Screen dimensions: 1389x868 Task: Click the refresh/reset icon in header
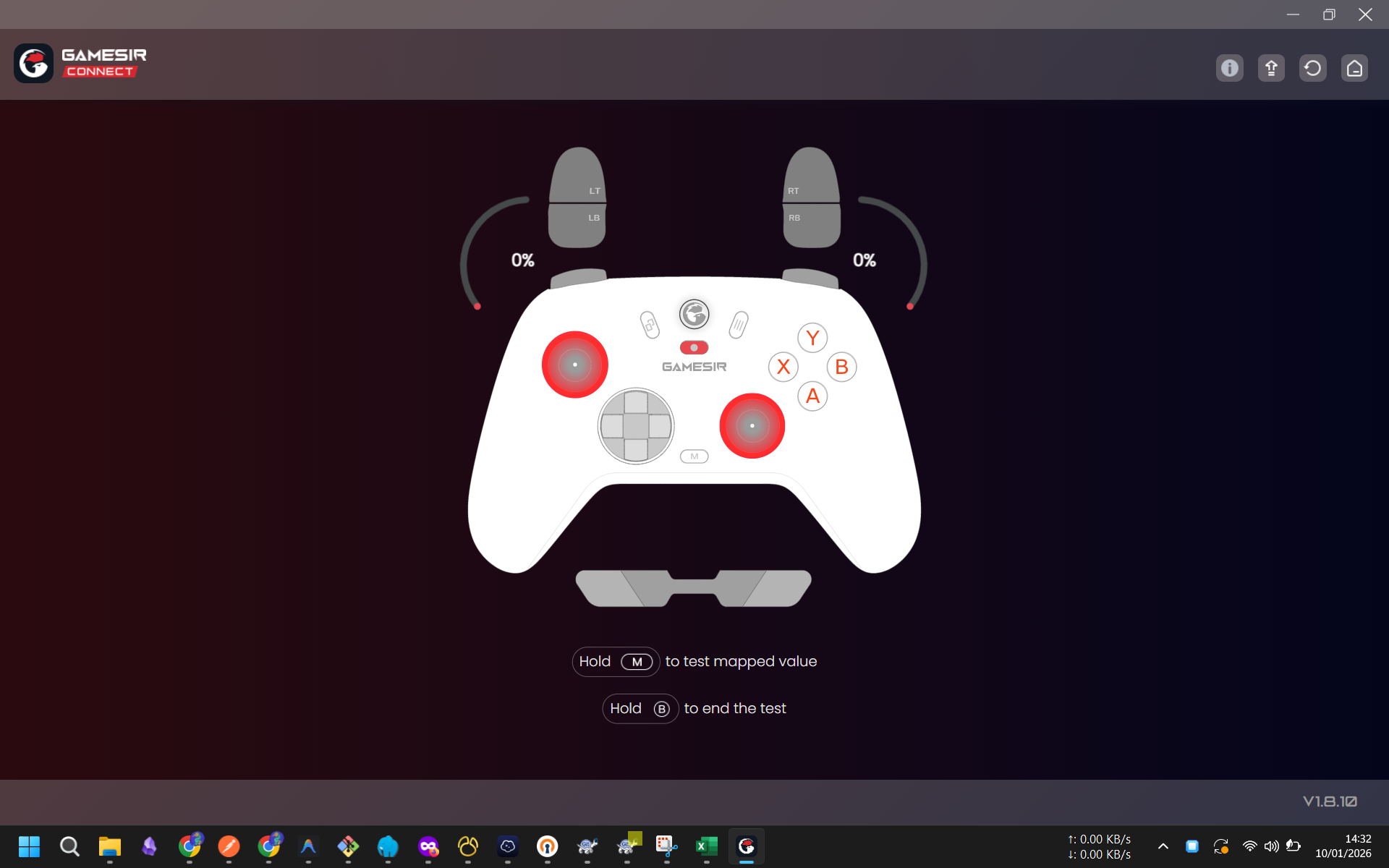(x=1312, y=68)
